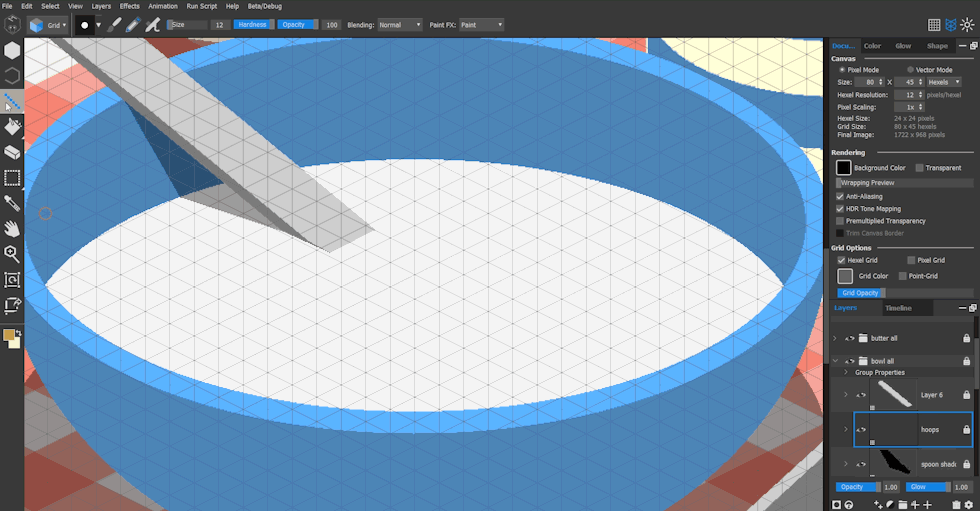Select the eraser tool
The image size is (980, 511).
click(12, 153)
